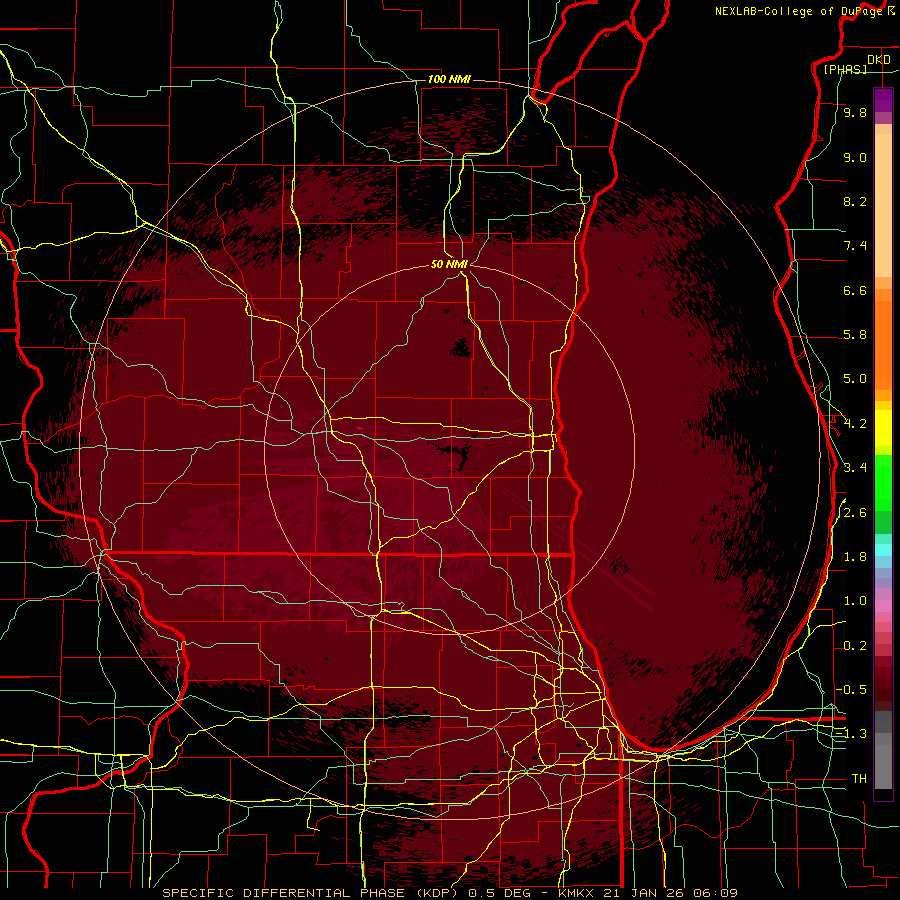Screen dimensions: 900x900
Task: Click the 5.0 scale value
Action: click(x=855, y=379)
